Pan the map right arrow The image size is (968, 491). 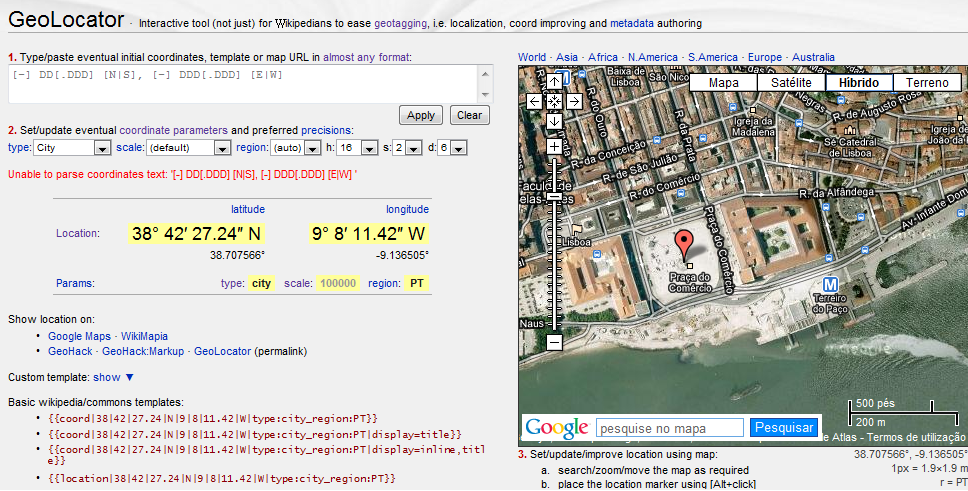(574, 101)
